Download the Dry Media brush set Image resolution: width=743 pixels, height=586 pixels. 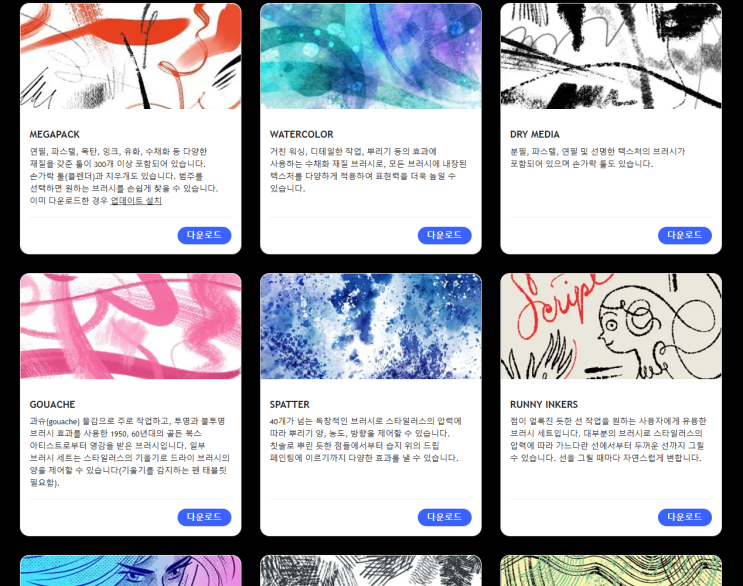click(685, 235)
